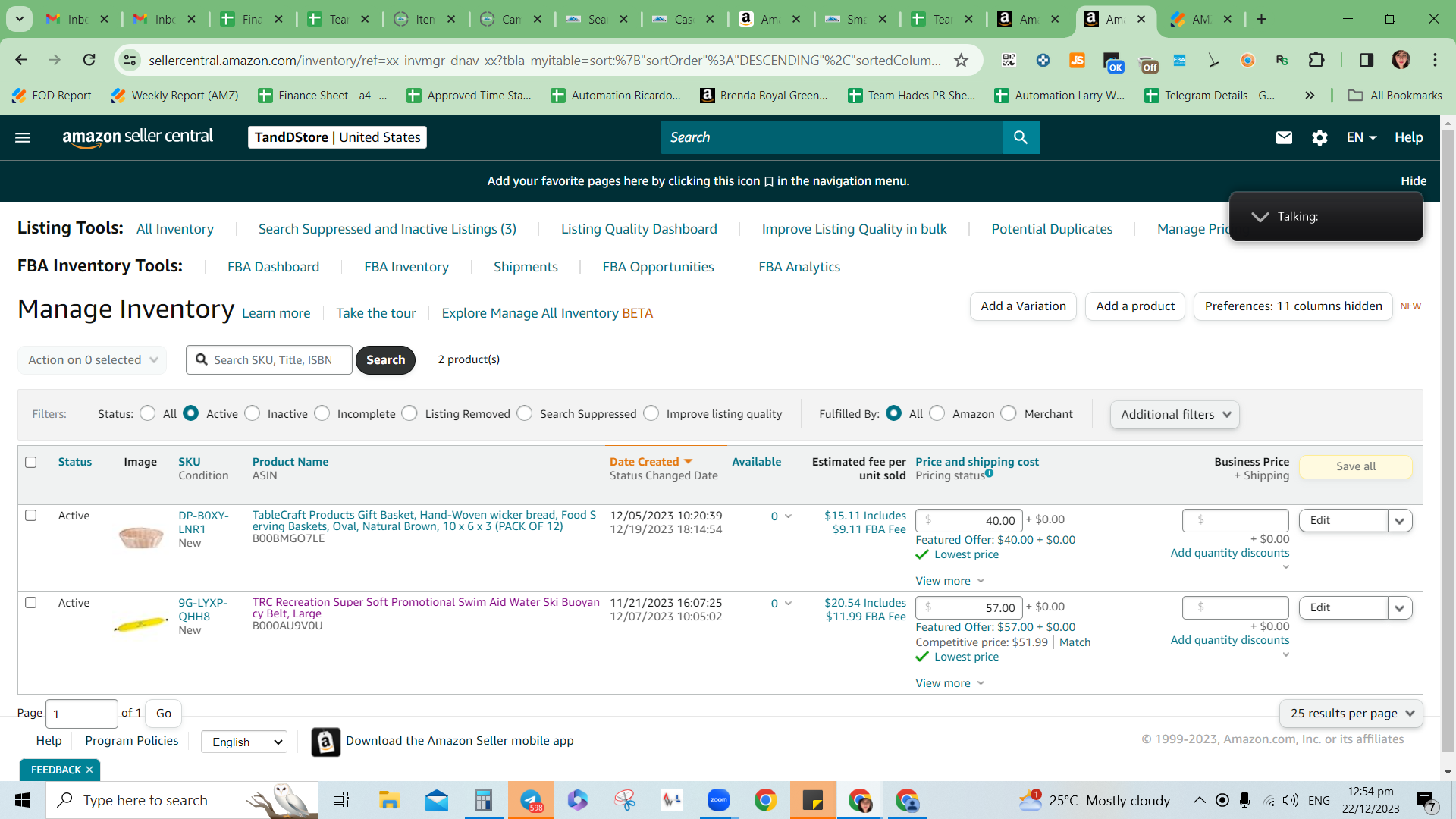1456x819 pixels.
Task: Expand the Additional filters dropdown
Action: click(1175, 415)
